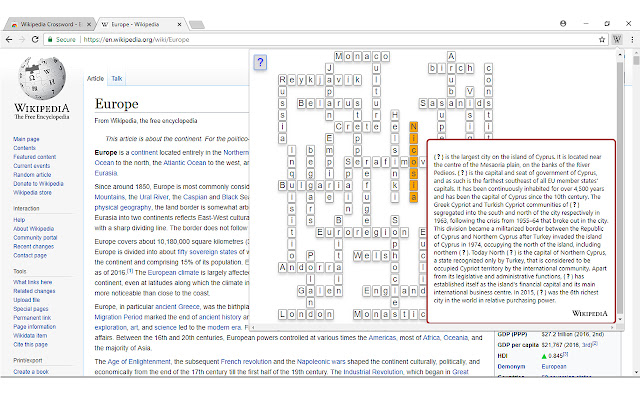Open the 'Industrial Revolution' link
Viewport: 640px width, 400px height.
[x=373, y=372]
